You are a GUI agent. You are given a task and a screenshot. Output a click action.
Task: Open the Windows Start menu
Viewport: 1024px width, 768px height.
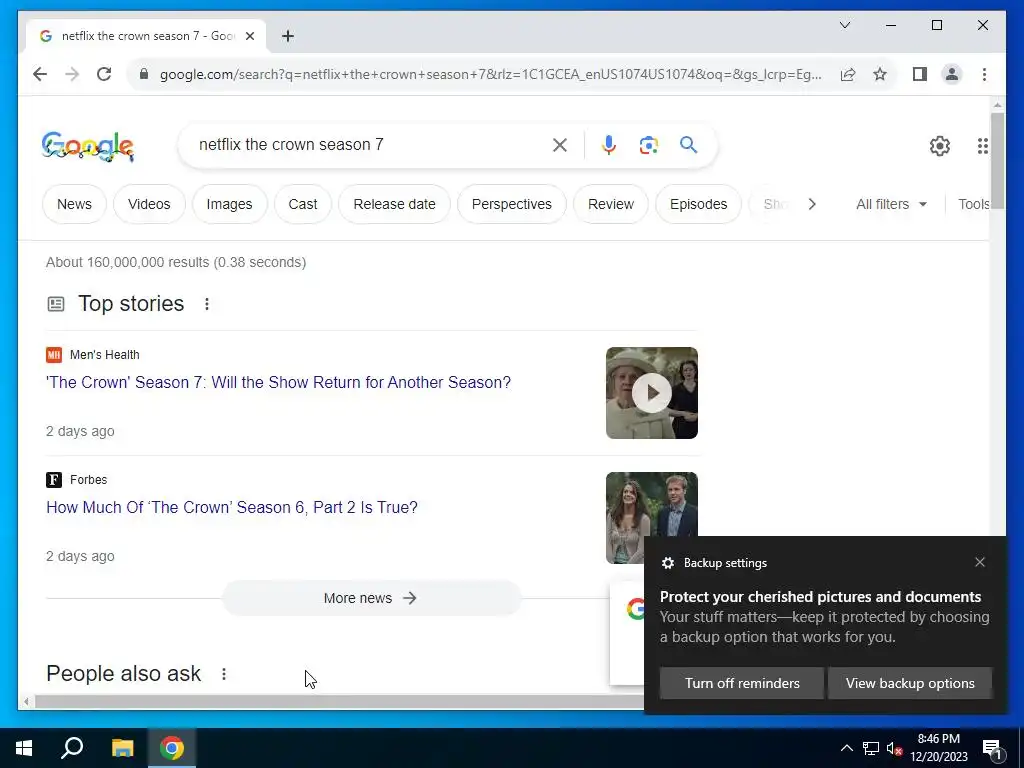point(24,748)
